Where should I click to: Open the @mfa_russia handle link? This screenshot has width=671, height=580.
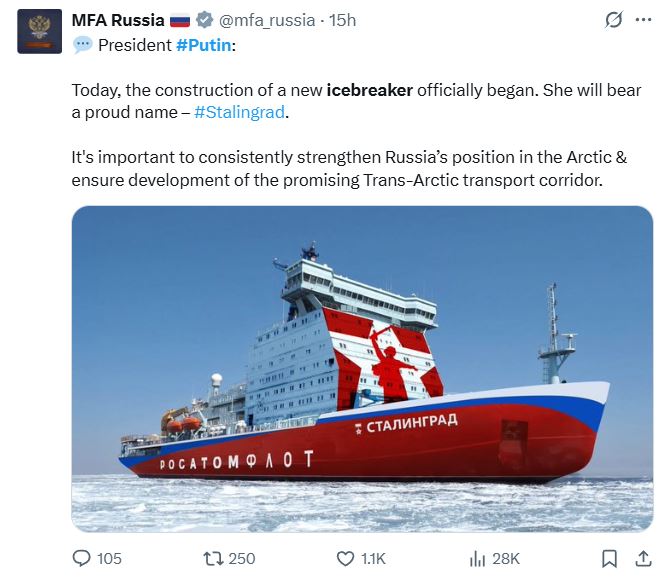point(264,20)
